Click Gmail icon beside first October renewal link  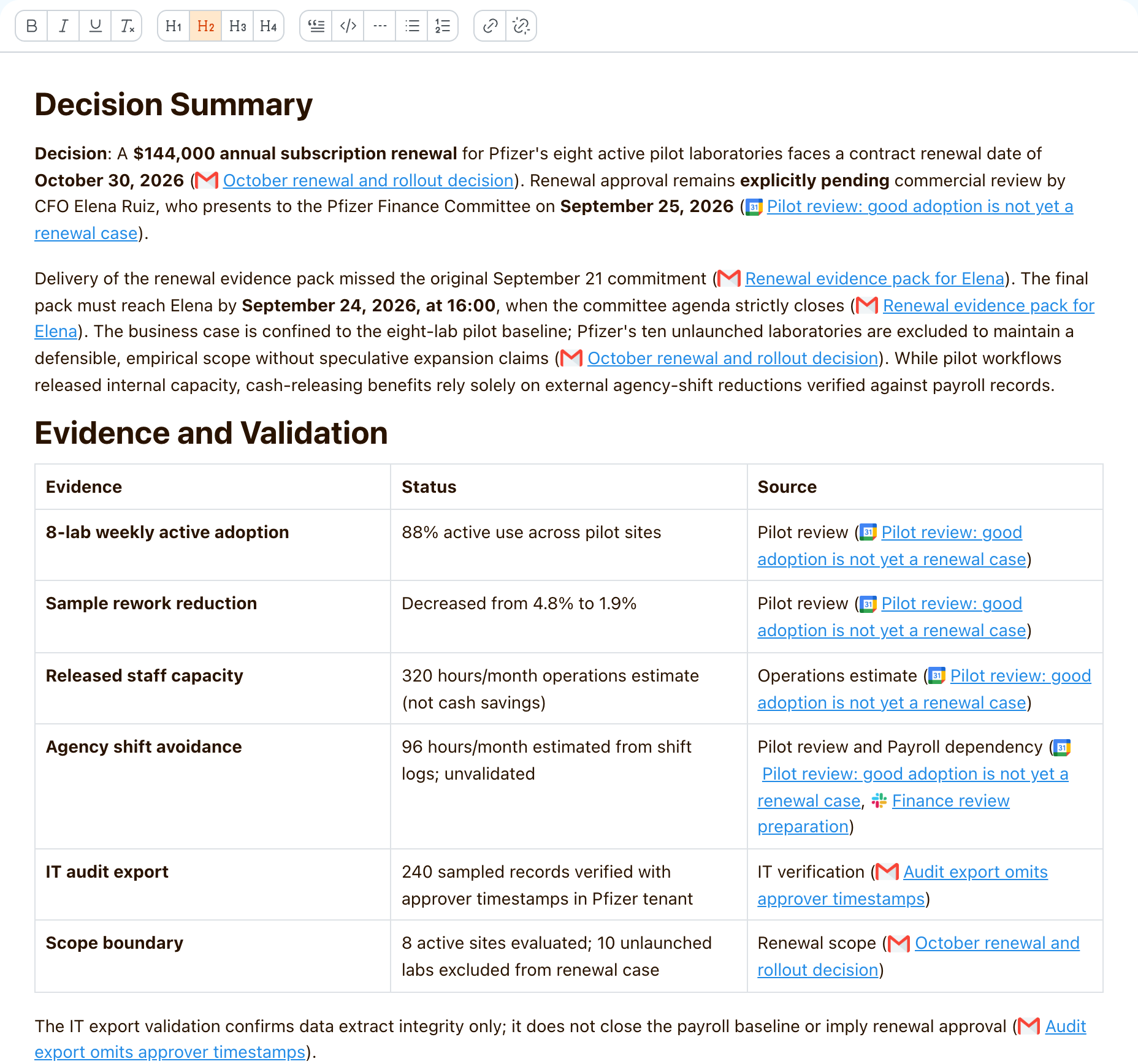207,180
